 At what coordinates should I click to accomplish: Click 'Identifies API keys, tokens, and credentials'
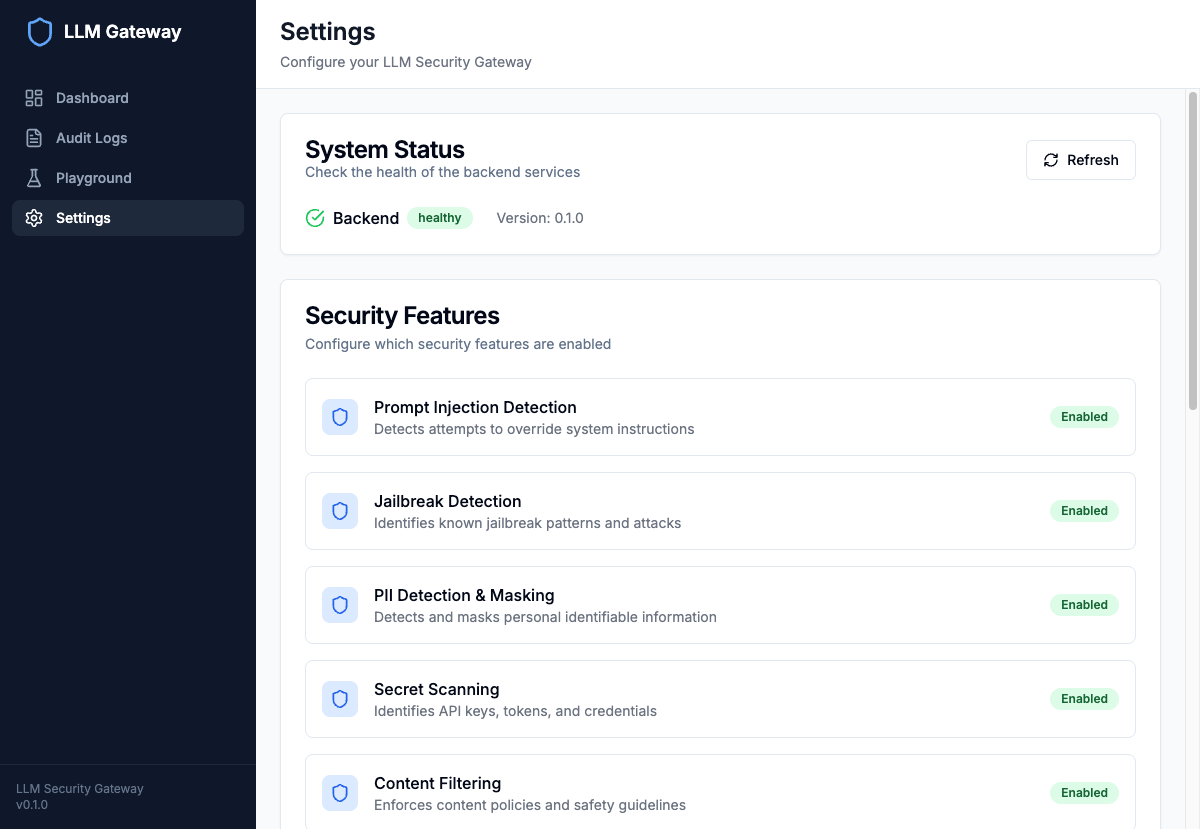(516, 711)
